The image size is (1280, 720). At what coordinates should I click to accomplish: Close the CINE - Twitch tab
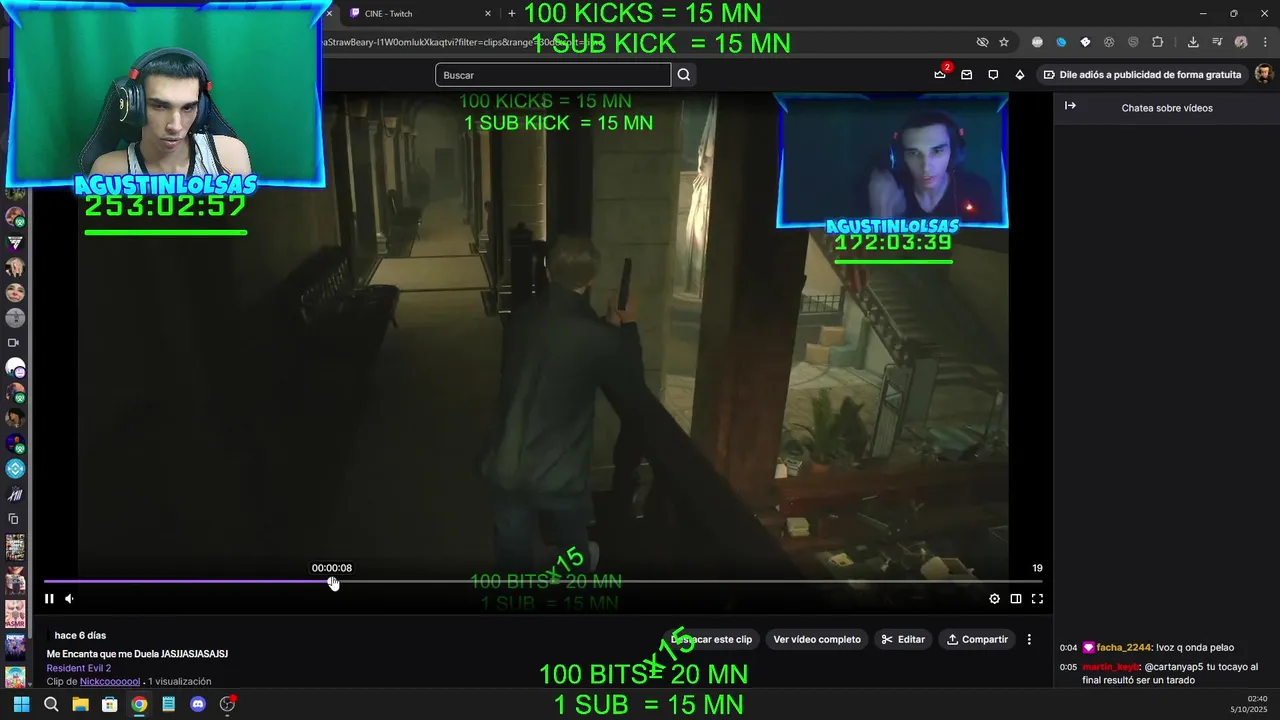[x=488, y=13]
